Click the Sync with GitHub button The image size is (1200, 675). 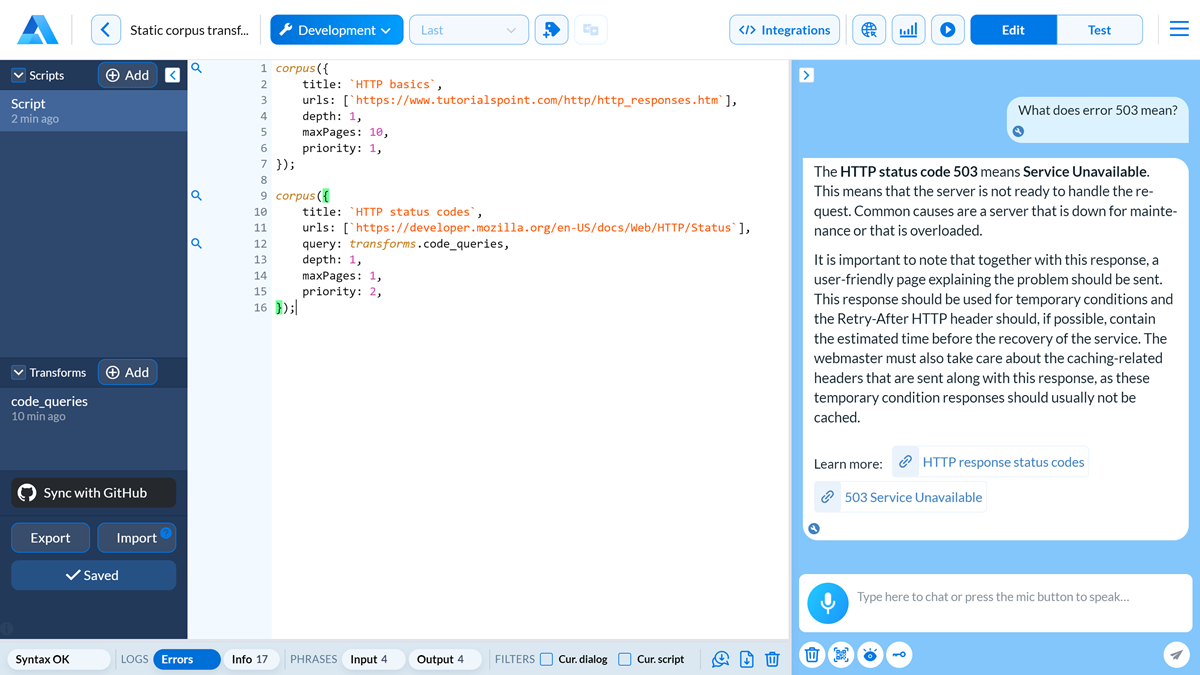tap(93, 492)
